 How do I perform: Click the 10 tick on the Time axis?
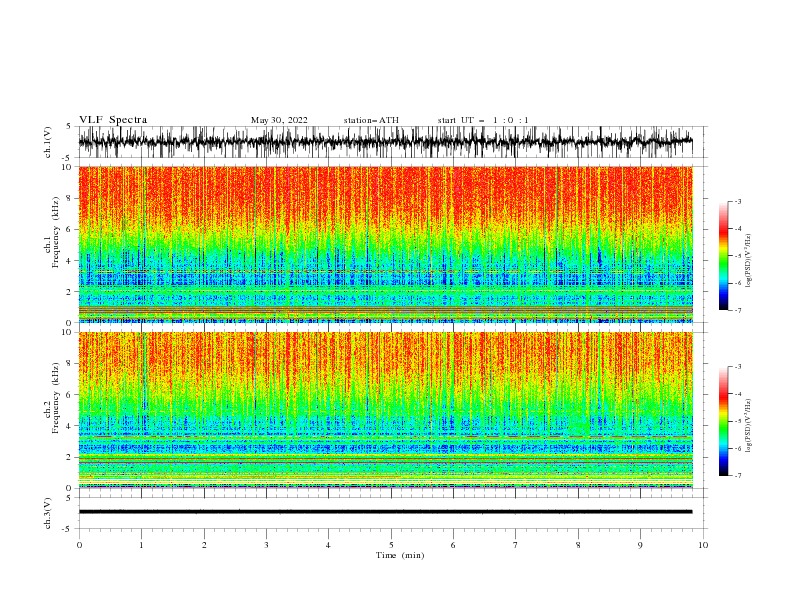pos(703,545)
